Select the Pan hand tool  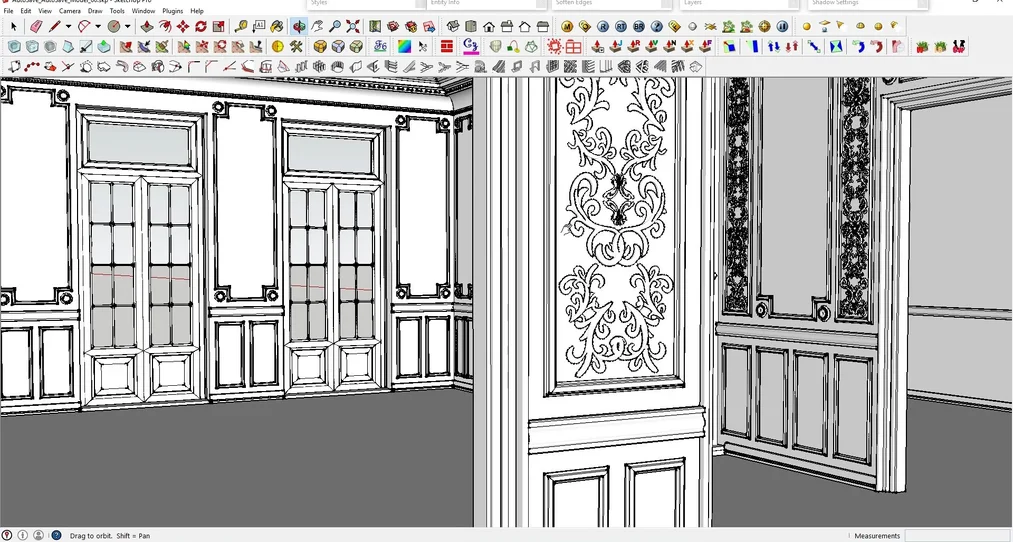(317, 26)
